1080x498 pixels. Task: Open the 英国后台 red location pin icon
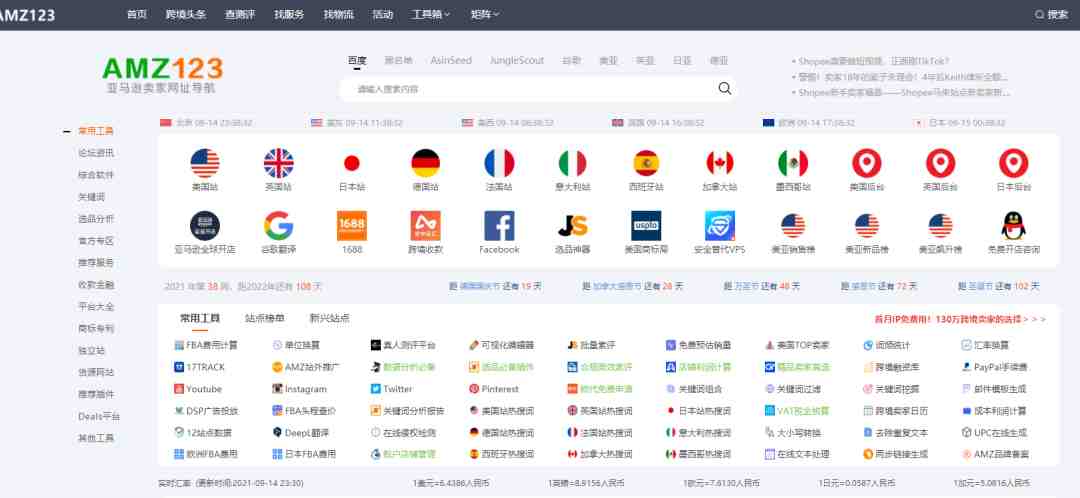tap(940, 163)
